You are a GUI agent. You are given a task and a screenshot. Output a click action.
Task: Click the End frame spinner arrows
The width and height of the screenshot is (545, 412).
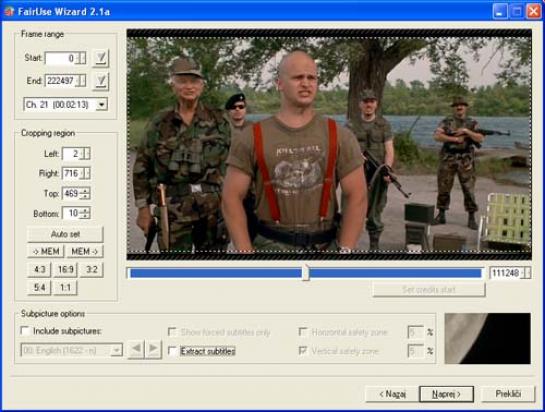point(81,81)
